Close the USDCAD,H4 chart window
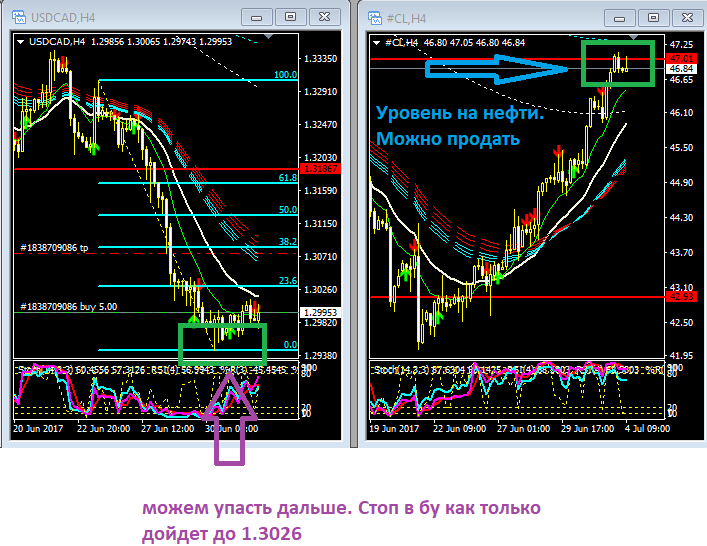 click(325, 17)
